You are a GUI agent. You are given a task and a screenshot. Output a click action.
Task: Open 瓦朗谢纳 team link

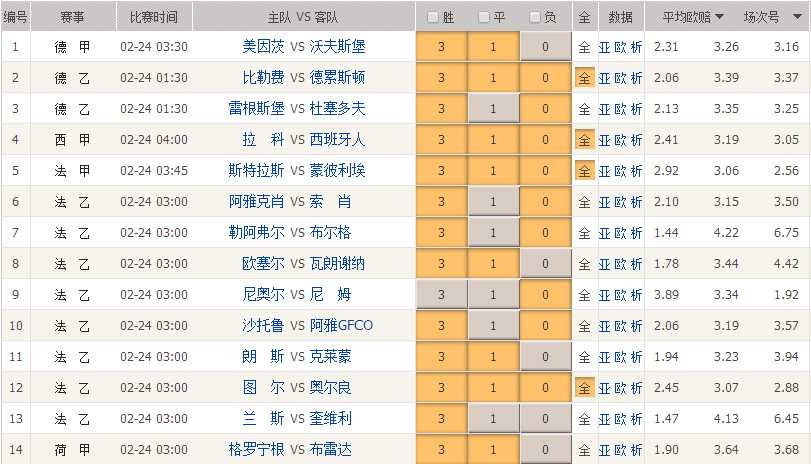pyautogui.click(x=337, y=264)
